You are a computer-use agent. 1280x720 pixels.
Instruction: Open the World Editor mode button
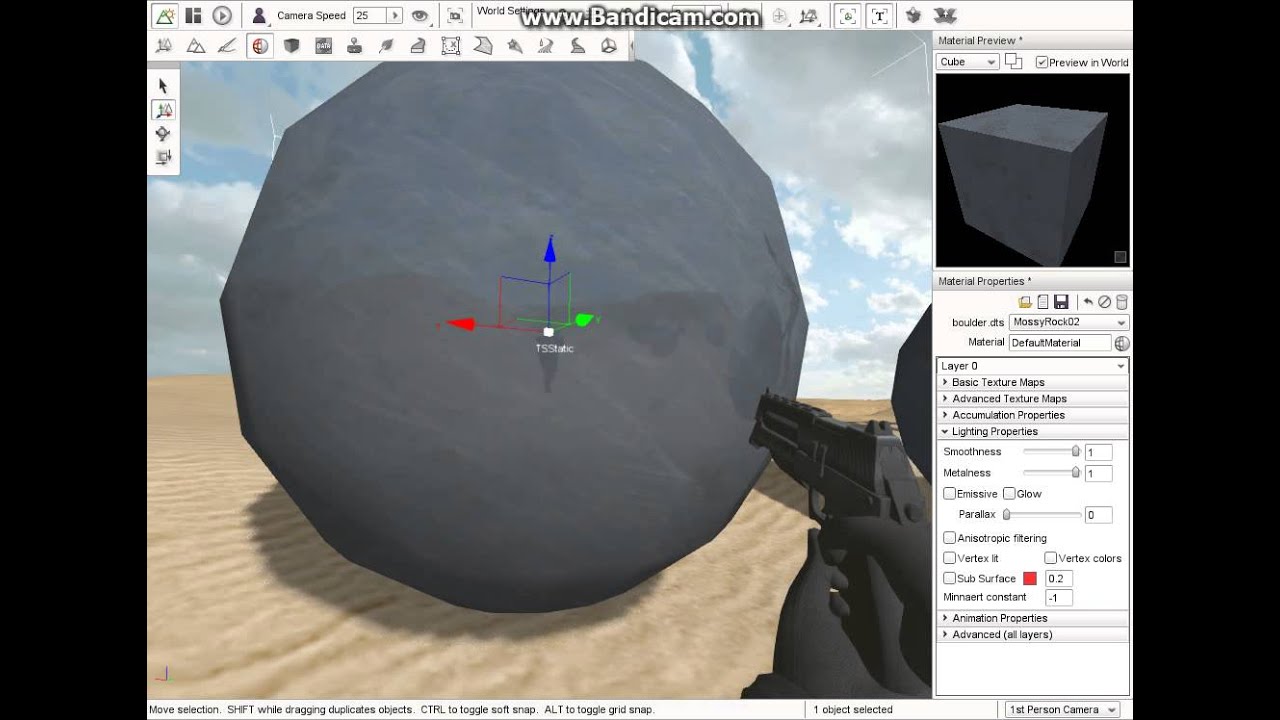pyautogui.click(x=164, y=15)
